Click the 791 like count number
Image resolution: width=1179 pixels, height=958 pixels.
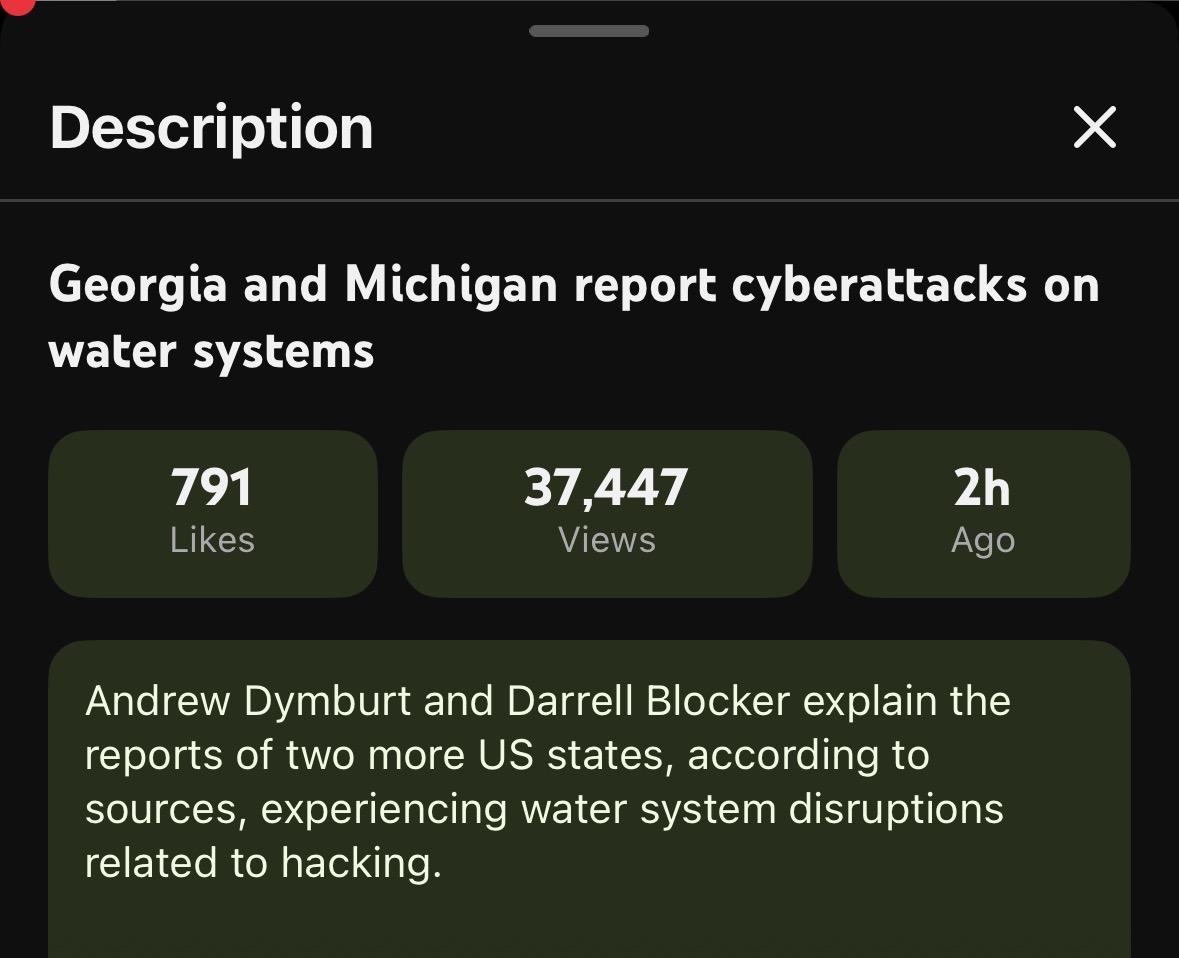pyautogui.click(x=211, y=487)
